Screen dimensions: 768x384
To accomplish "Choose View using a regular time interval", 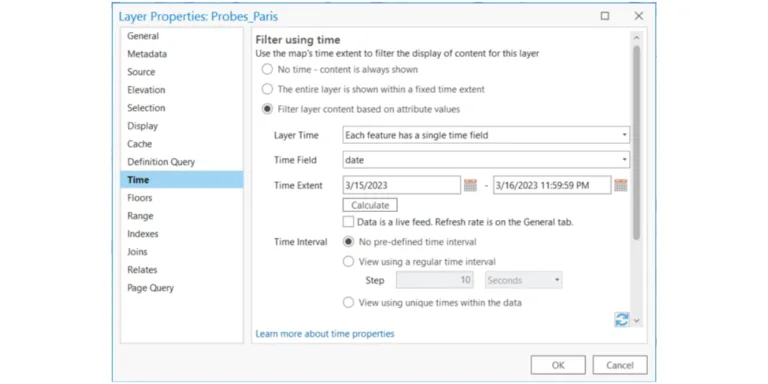I will [348, 262].
